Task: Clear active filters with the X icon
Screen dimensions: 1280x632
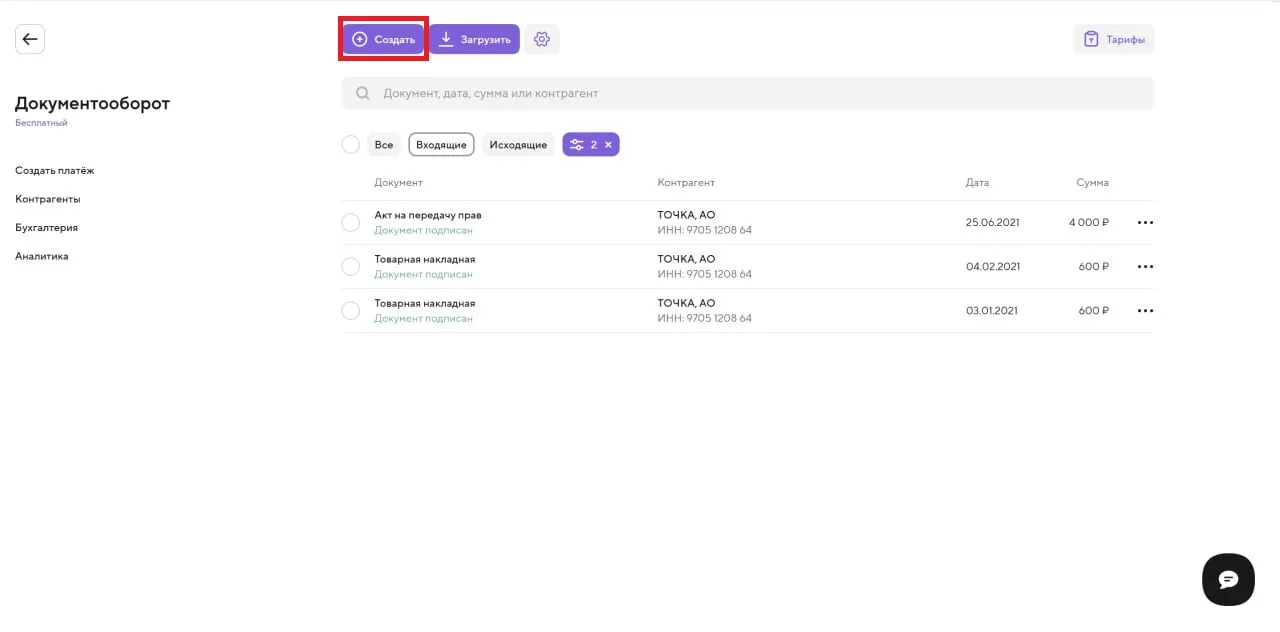Action: 608,145
